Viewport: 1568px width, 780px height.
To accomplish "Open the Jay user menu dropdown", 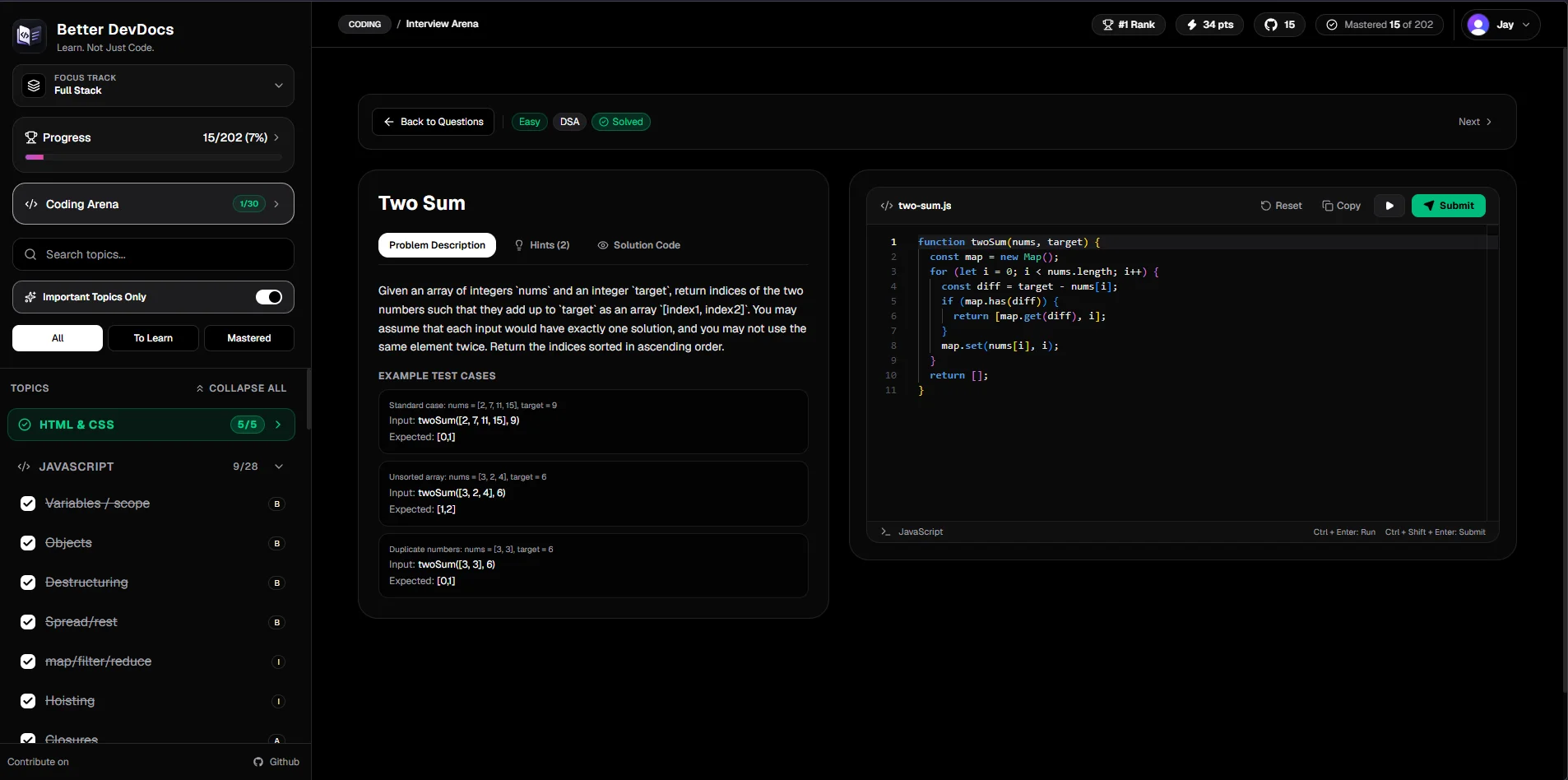I will click(1501, 25).
